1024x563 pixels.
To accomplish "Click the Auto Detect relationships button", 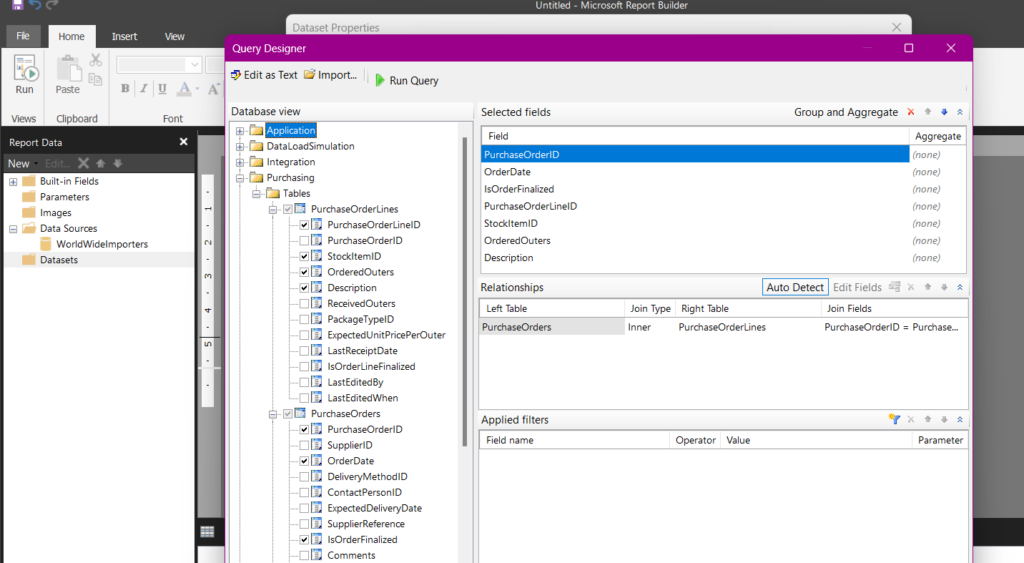I will pos(795,287).
